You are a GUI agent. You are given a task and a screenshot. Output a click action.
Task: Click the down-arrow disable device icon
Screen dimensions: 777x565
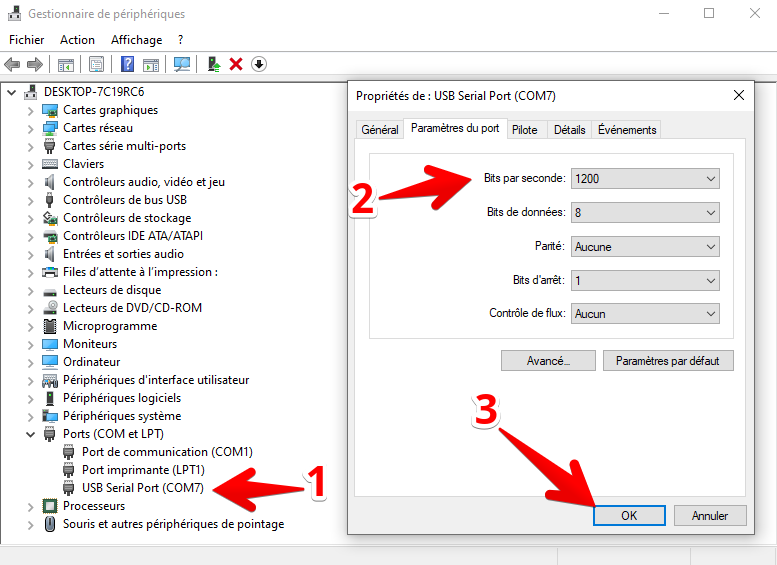pos(259,64)
